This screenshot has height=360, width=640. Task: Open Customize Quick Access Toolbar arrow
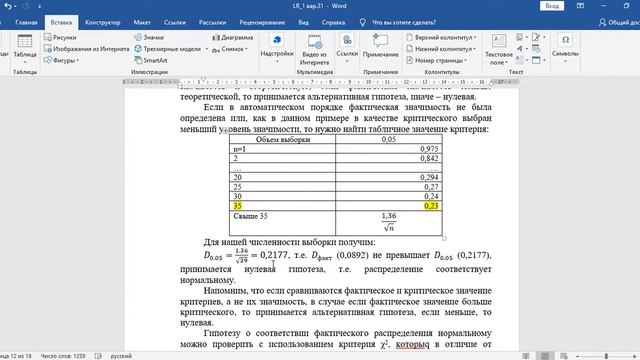click(x=40, y=6)
